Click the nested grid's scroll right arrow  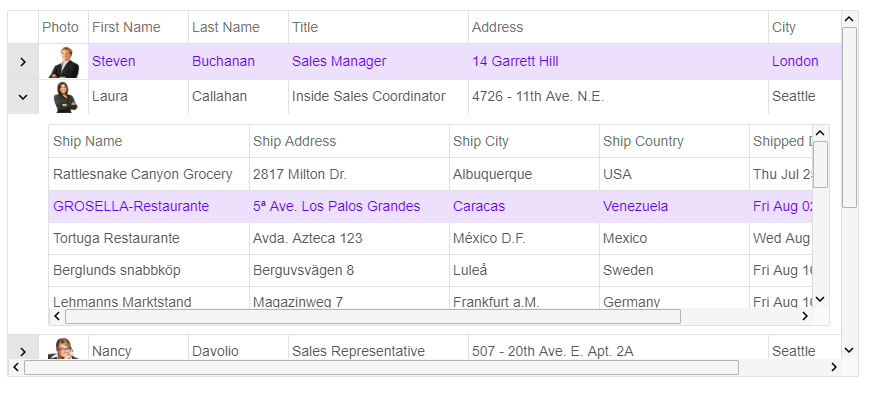point(805,316)
